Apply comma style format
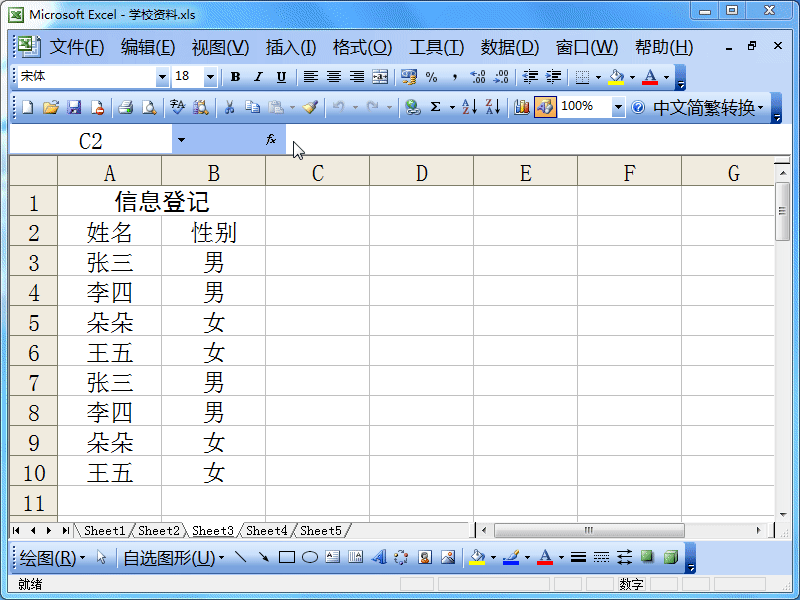The height and width of the screenshot is (600, 800). pyautogui.click(x=455, y=77)
